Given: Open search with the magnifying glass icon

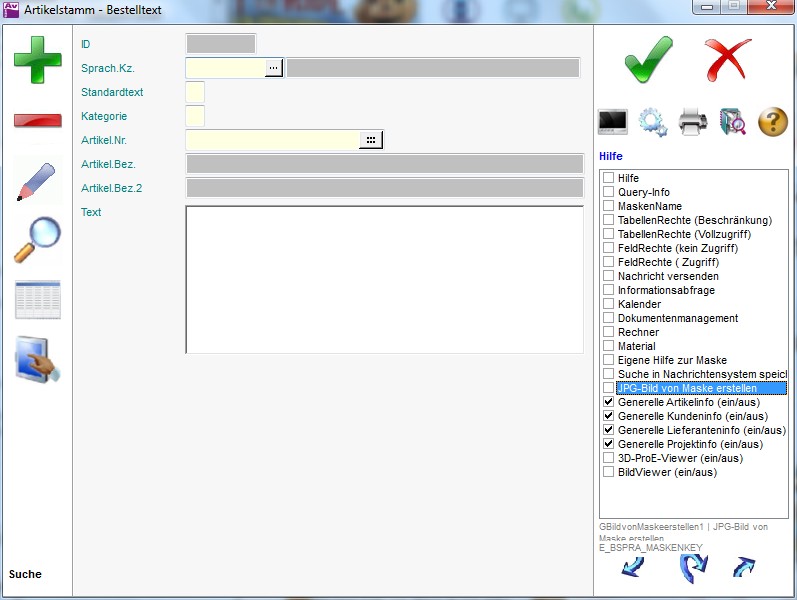Looking at the screenshot, I should pos(37,240).
